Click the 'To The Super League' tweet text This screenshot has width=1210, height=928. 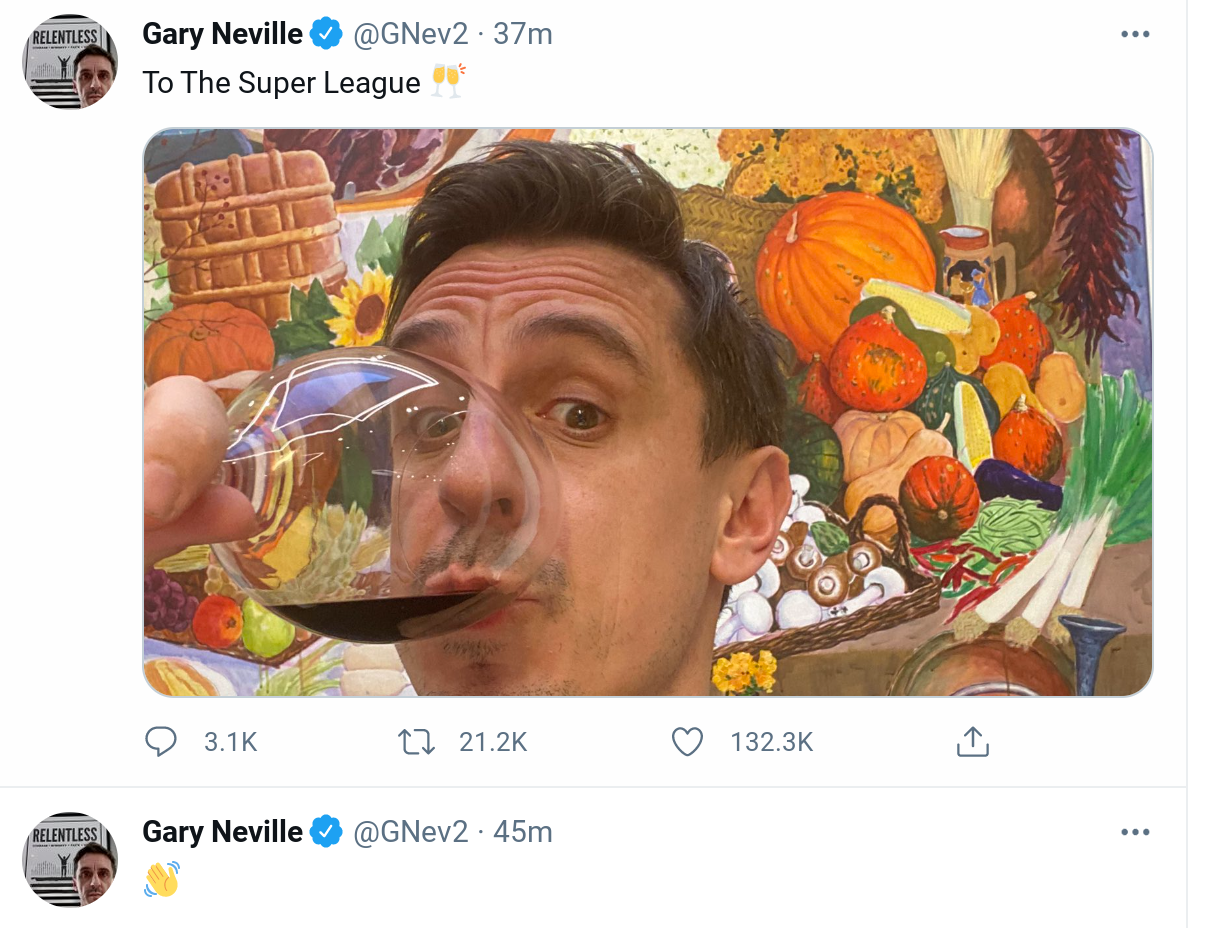tap(281, 83)
